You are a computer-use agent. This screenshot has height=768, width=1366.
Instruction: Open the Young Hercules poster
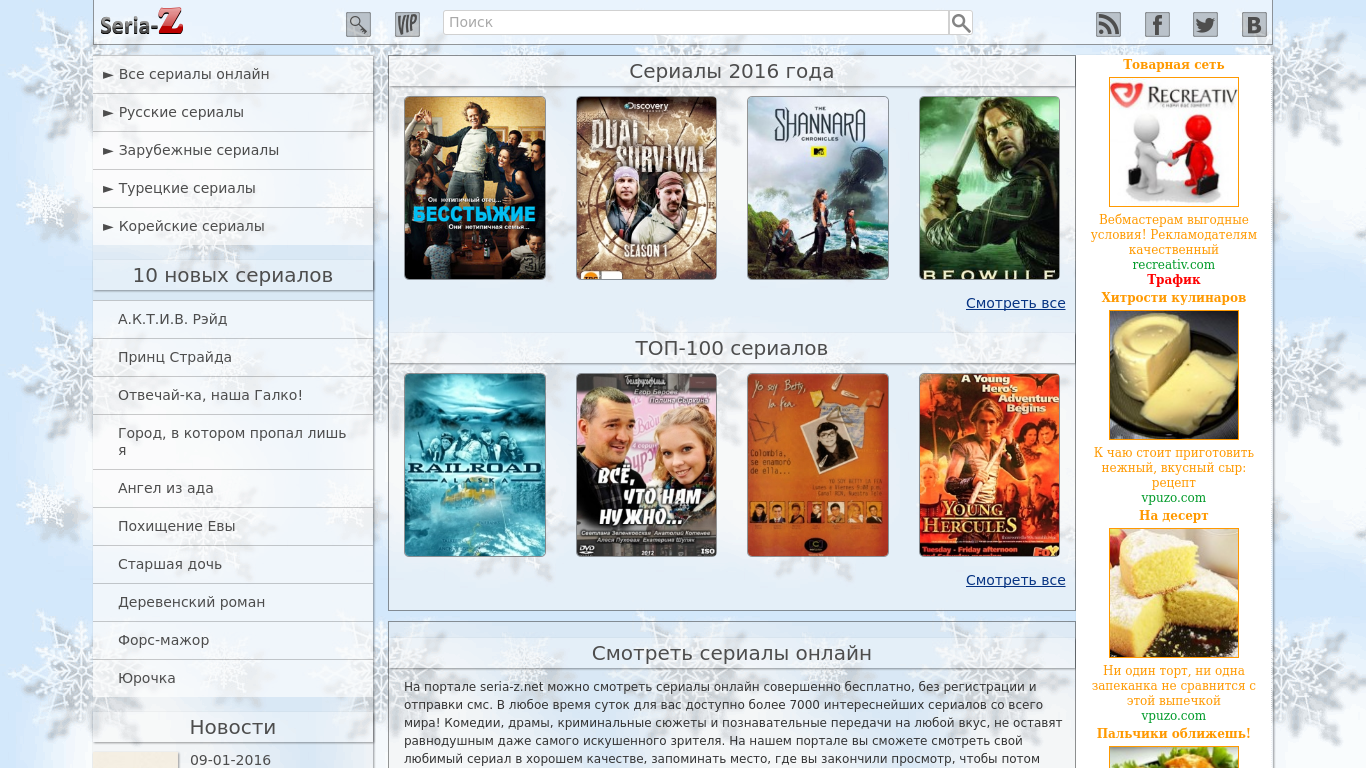tap(989, 465)
